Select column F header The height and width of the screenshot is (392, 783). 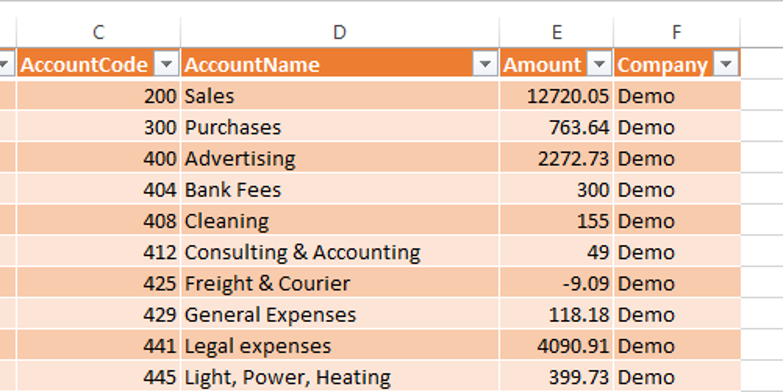pos(677,32)
